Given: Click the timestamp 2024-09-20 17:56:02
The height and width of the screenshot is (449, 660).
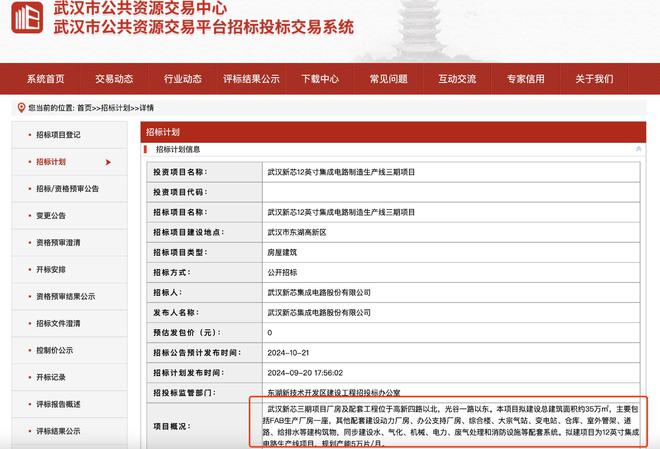Looking at the screenshot, I should tap(305, 373).
